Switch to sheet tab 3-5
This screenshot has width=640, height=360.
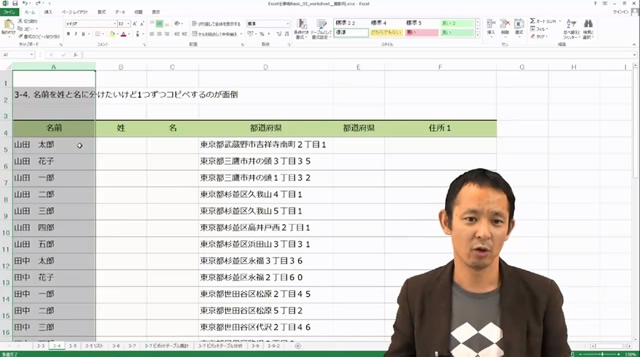[73, 346]
